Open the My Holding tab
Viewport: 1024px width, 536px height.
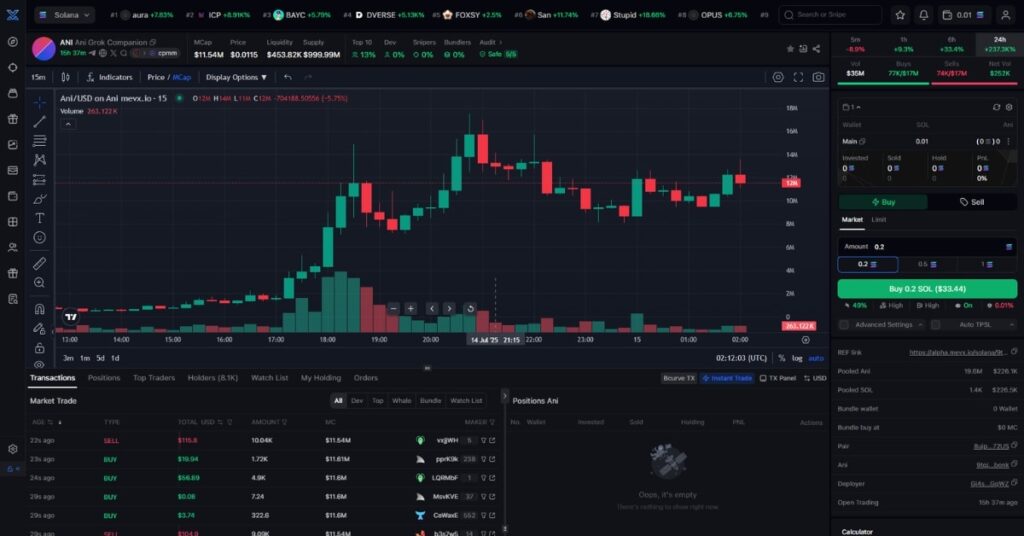321,377
